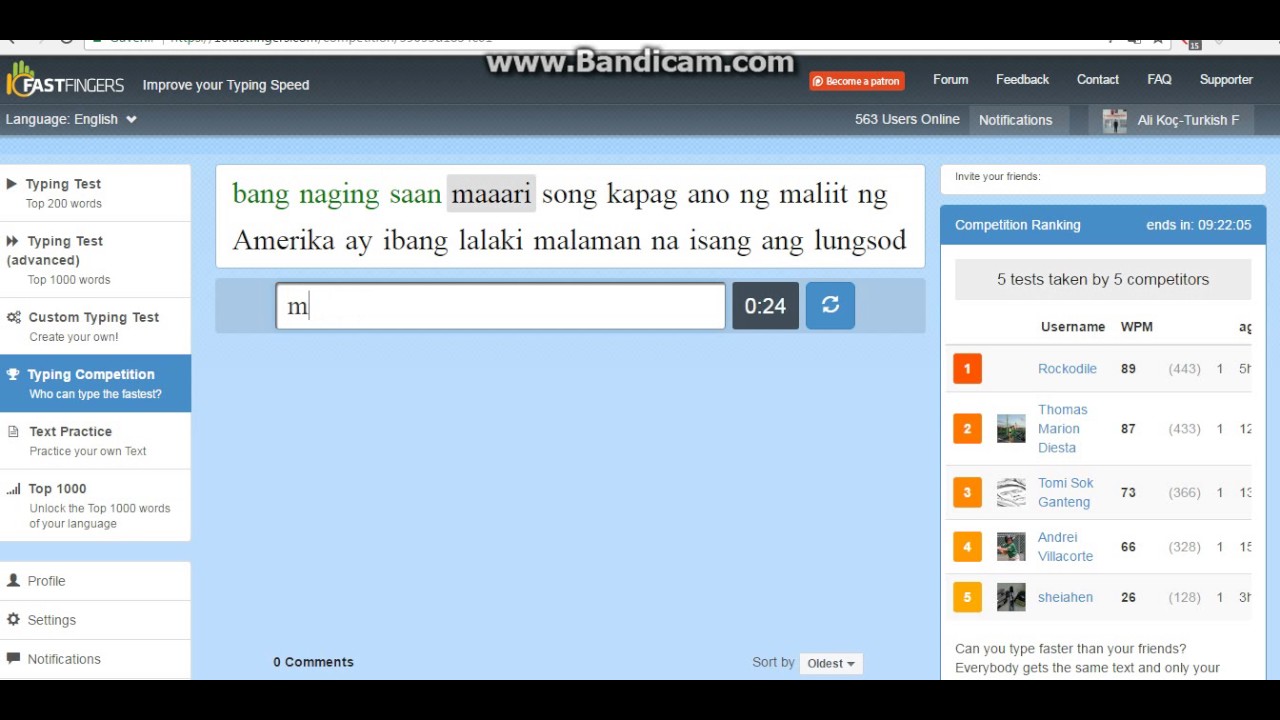Open Typing Test (advanced) fast-forward icon
Image resolution: width=1280 pixels, height=720 pixels.
pos(13,241)
